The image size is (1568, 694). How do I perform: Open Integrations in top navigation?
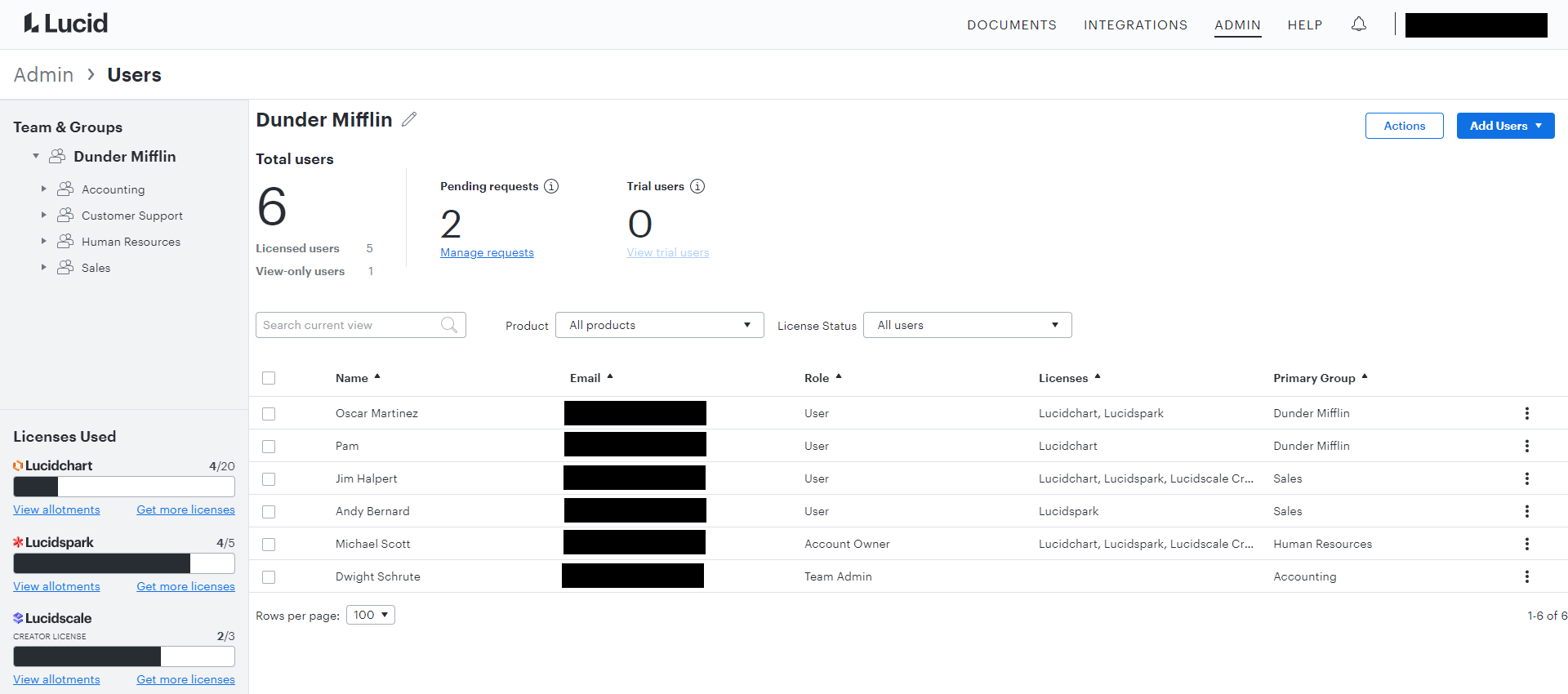pyautogui.click(x=1135, y=25)
